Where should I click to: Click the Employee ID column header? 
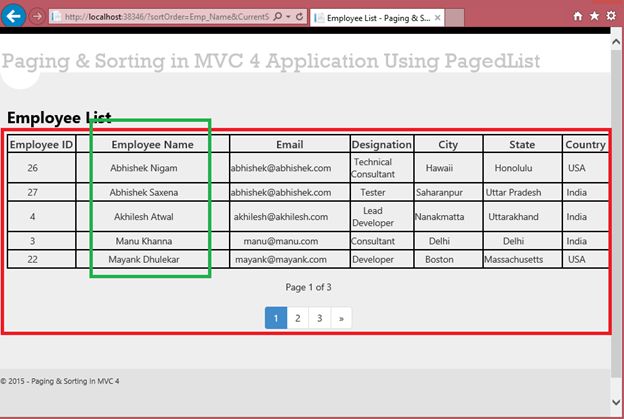coord(41,144)
